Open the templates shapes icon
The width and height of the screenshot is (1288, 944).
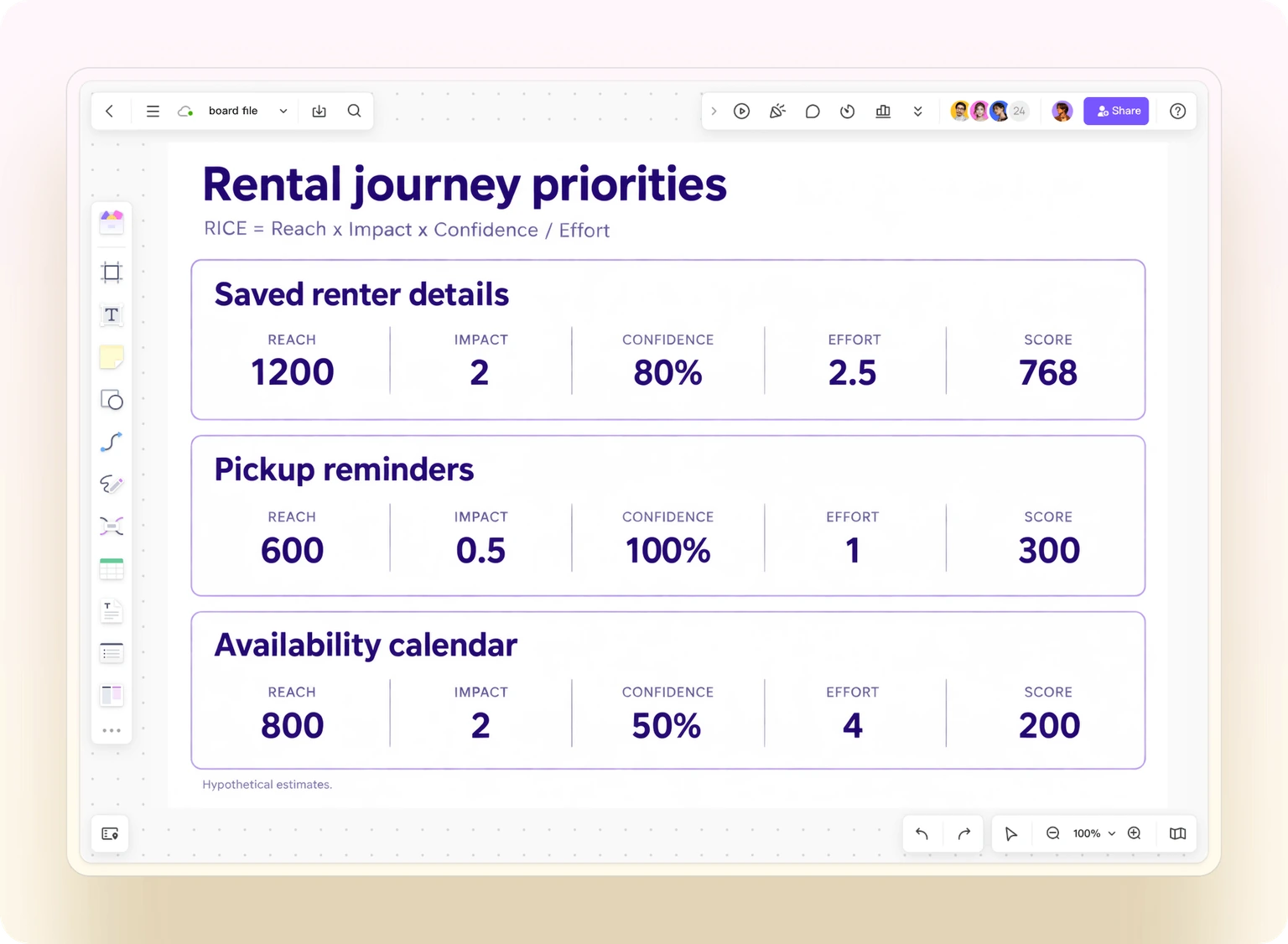pos(112,221)
